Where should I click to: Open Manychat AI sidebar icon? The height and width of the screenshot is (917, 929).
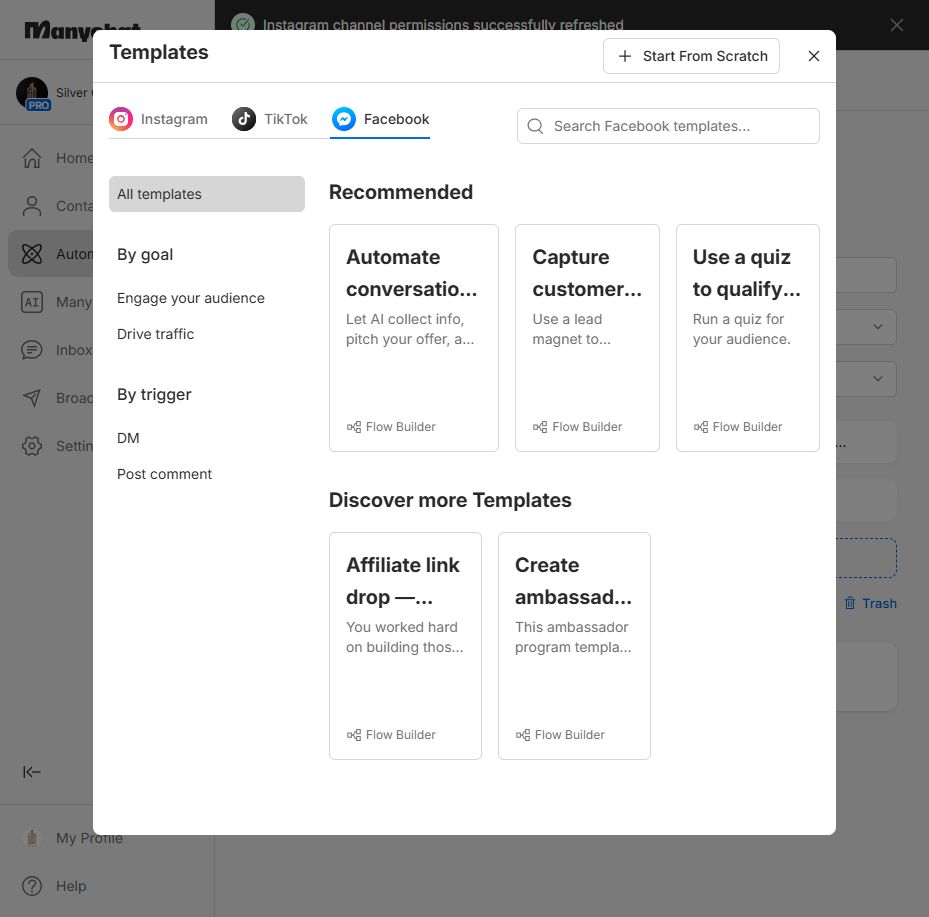click(32, 302)
